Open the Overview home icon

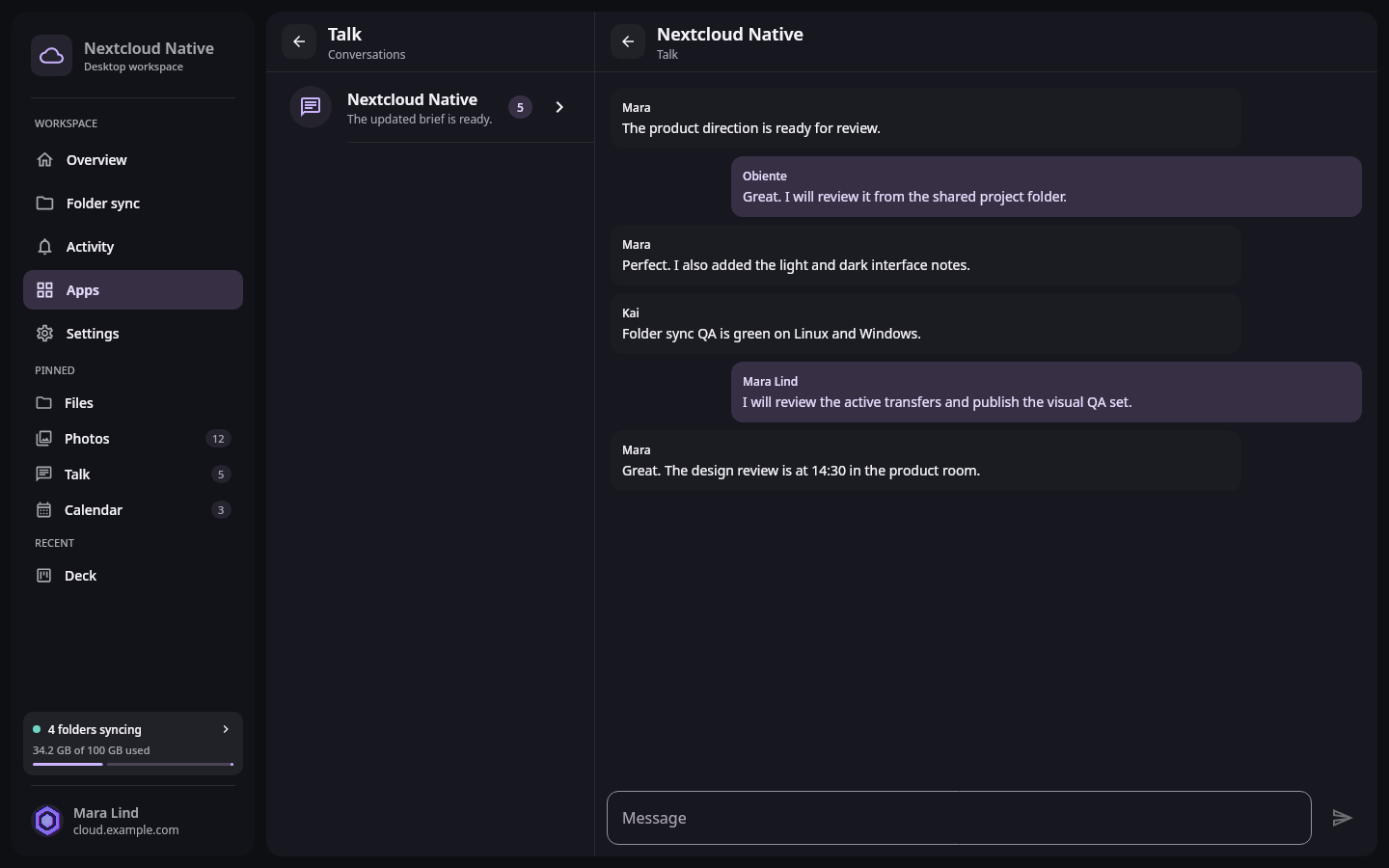click(x=44, y=160)
